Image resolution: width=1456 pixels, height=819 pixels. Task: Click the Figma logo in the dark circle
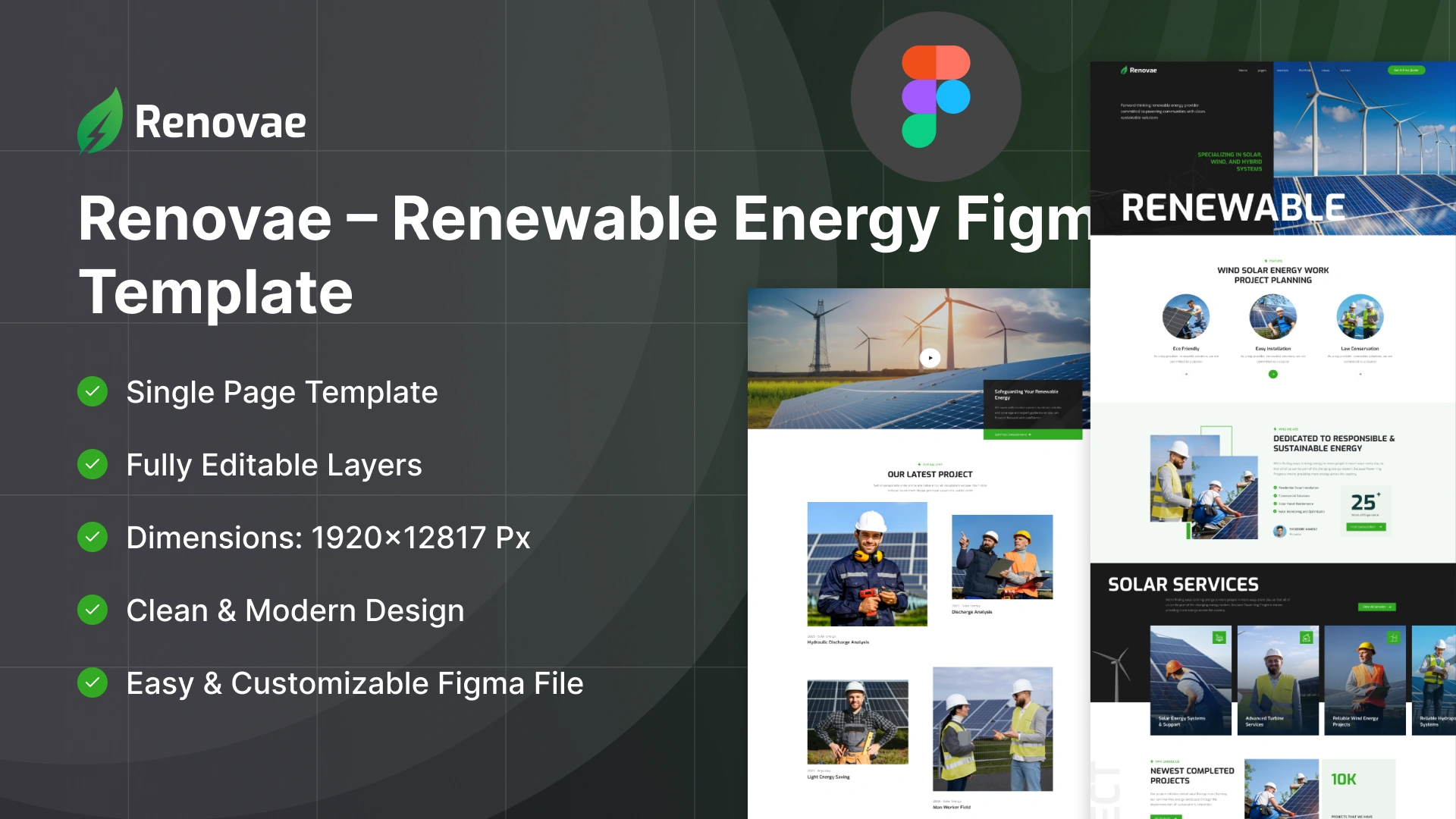(936, 96)
